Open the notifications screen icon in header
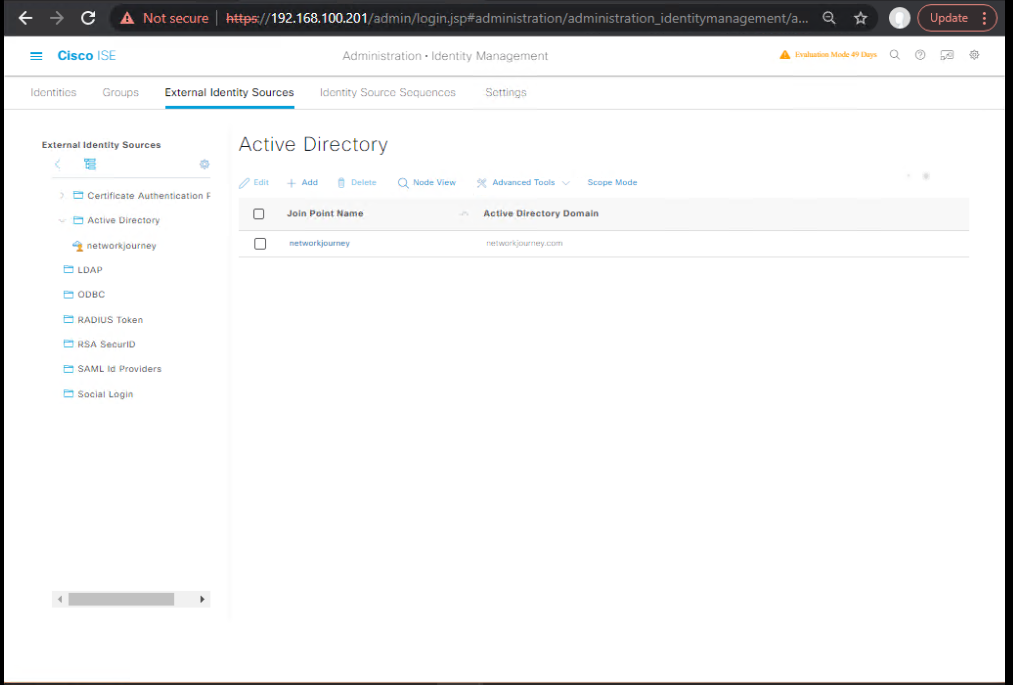This screenshot has height=685, width=1013. click(947, 55)
